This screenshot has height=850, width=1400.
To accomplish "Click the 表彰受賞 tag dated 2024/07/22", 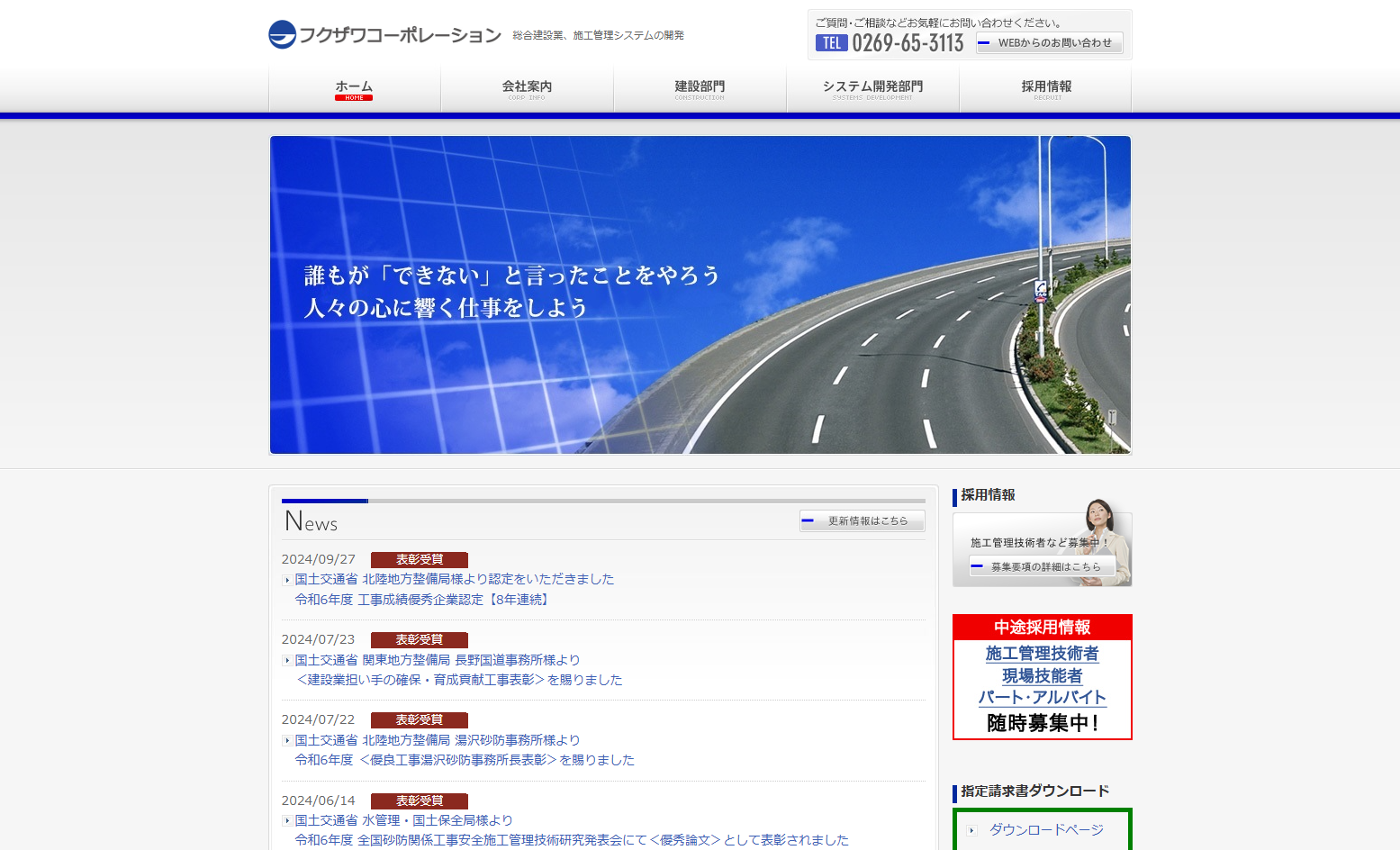I will tap(420, 719).
